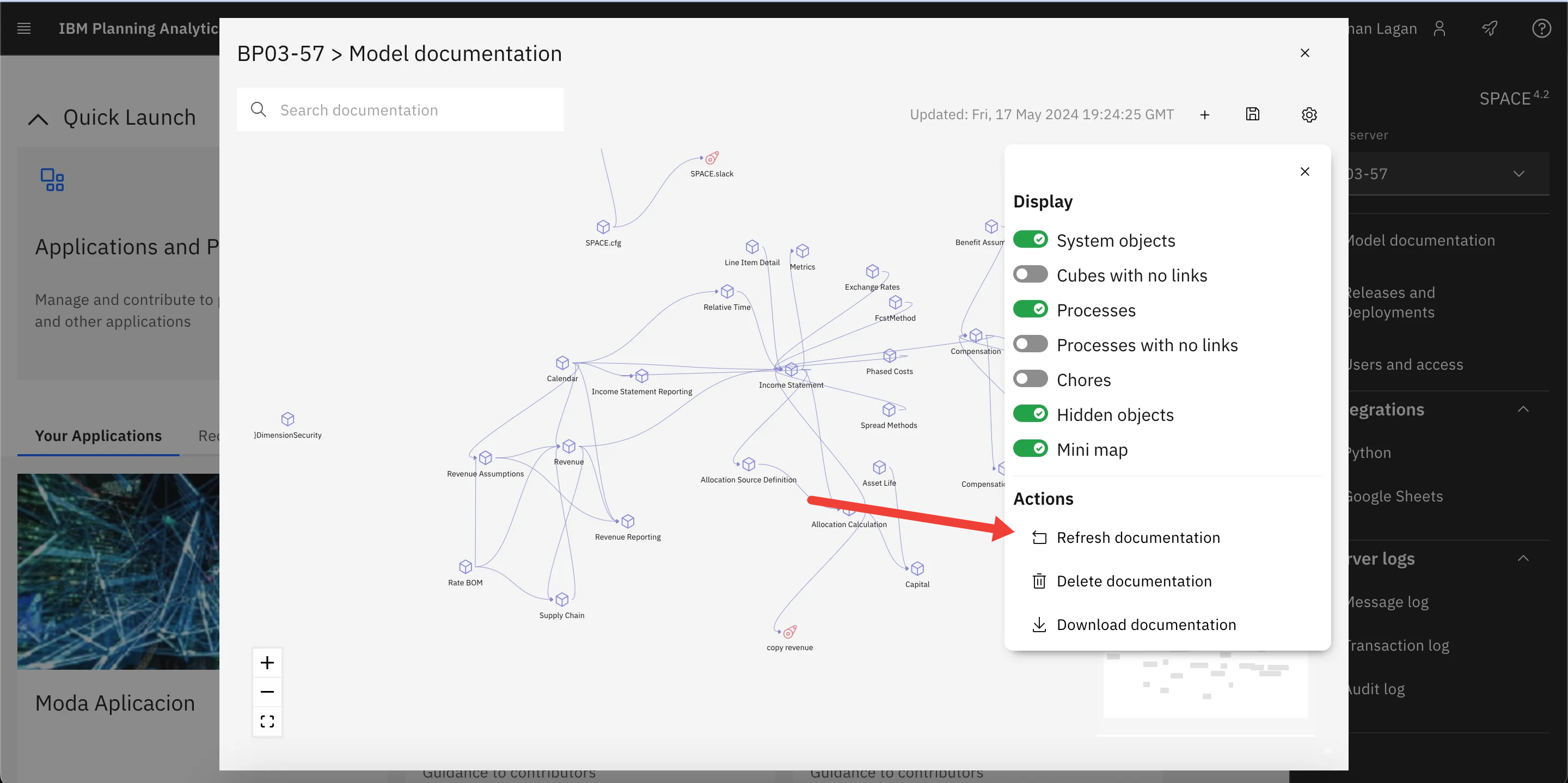Click the cube icon for Income Statement

(791, 369)
